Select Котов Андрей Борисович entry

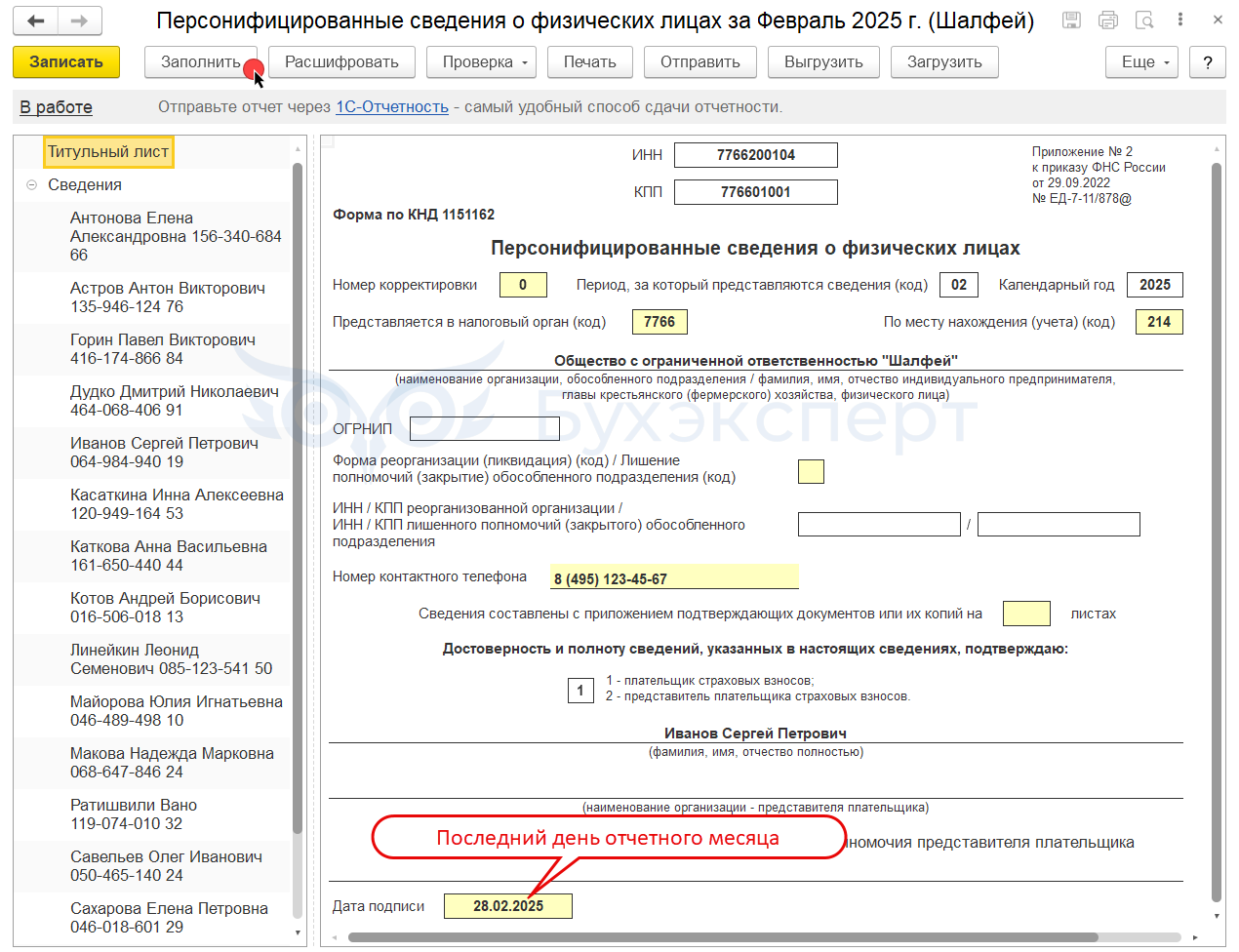click(165, 608)
